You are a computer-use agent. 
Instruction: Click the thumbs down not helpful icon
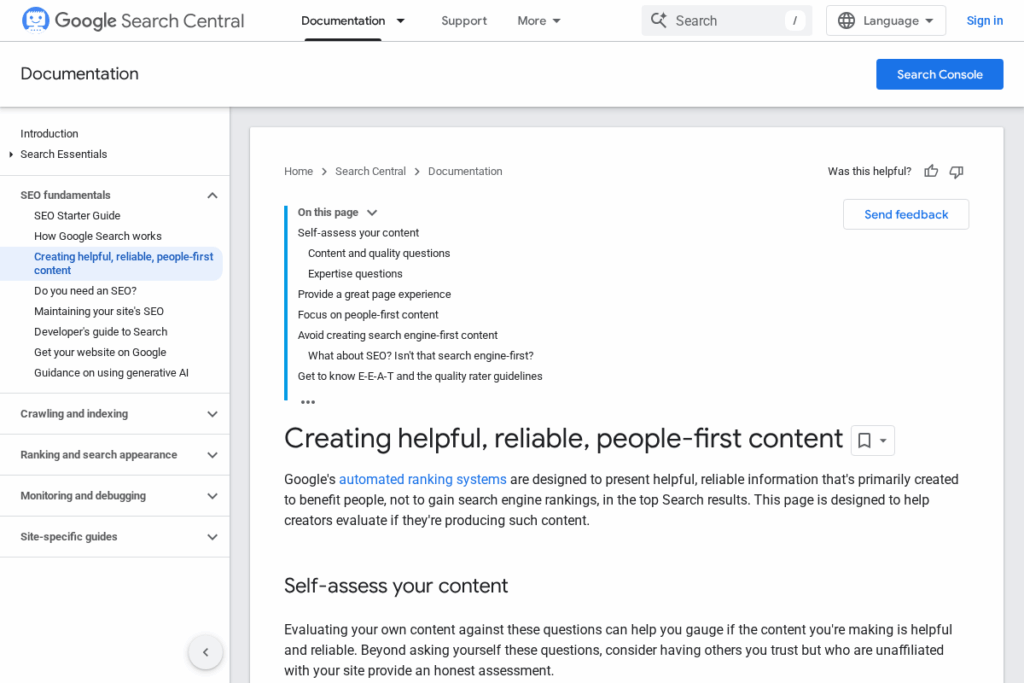click(956, 172)
